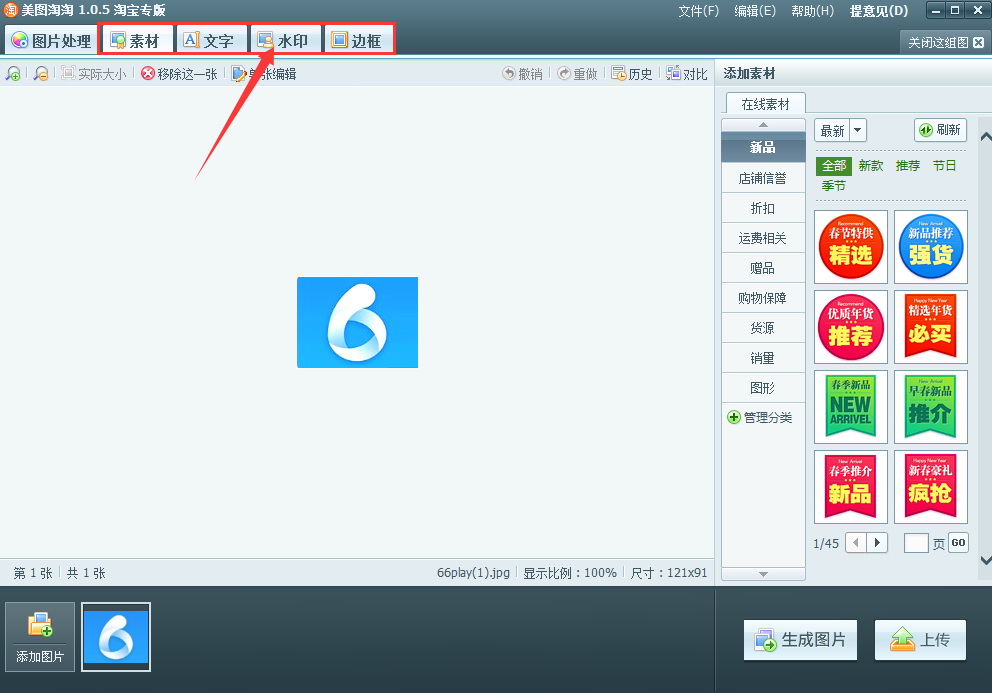Click the page number input field
The image size is (992, 693).
(916, 543)
